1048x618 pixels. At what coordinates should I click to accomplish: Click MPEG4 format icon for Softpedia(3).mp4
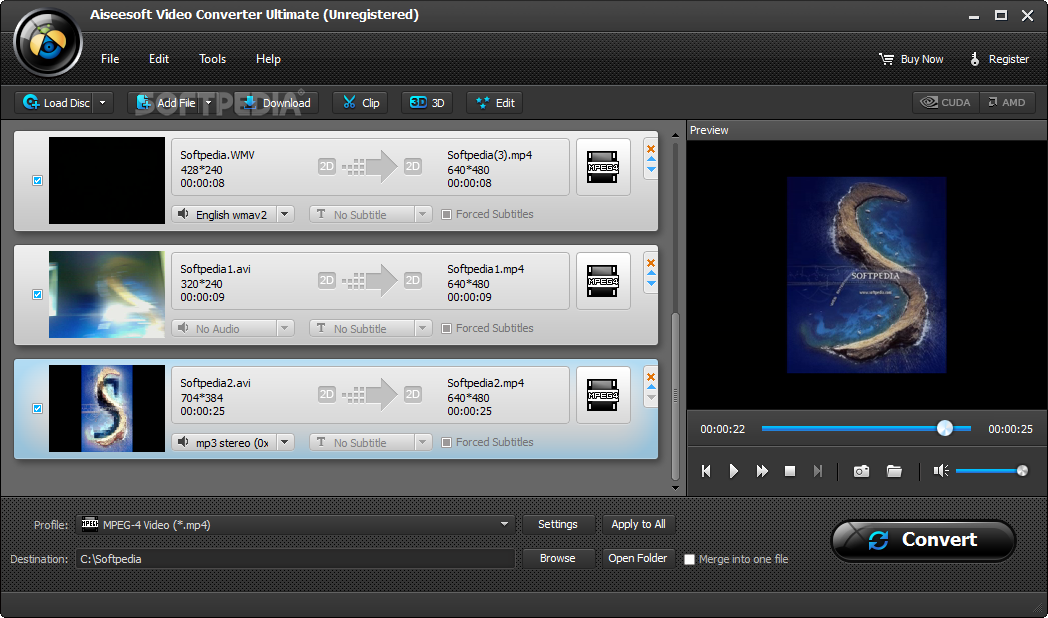(603, 167)
